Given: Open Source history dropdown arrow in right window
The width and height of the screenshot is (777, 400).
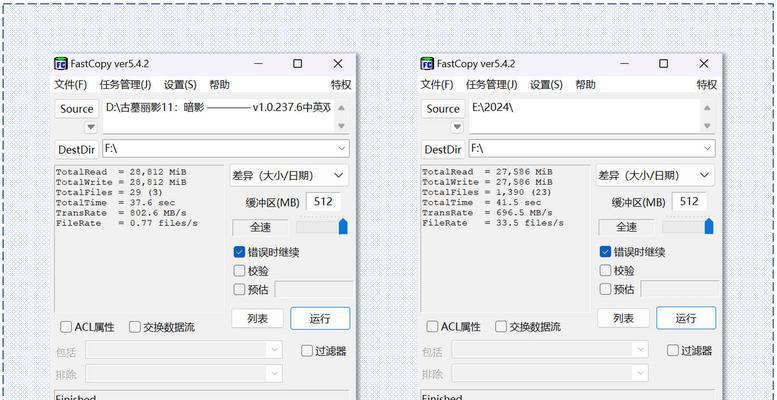Looking at the screenshot, I should coord(457,127).
